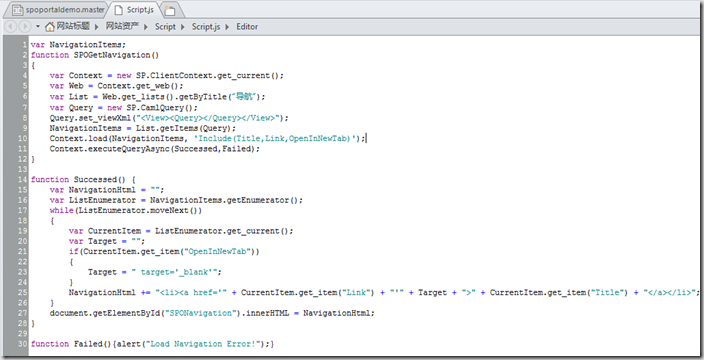Click get_item("Link") on line 25
The width and height of the screenshot is (704, 360).
(x=335, y=293)
